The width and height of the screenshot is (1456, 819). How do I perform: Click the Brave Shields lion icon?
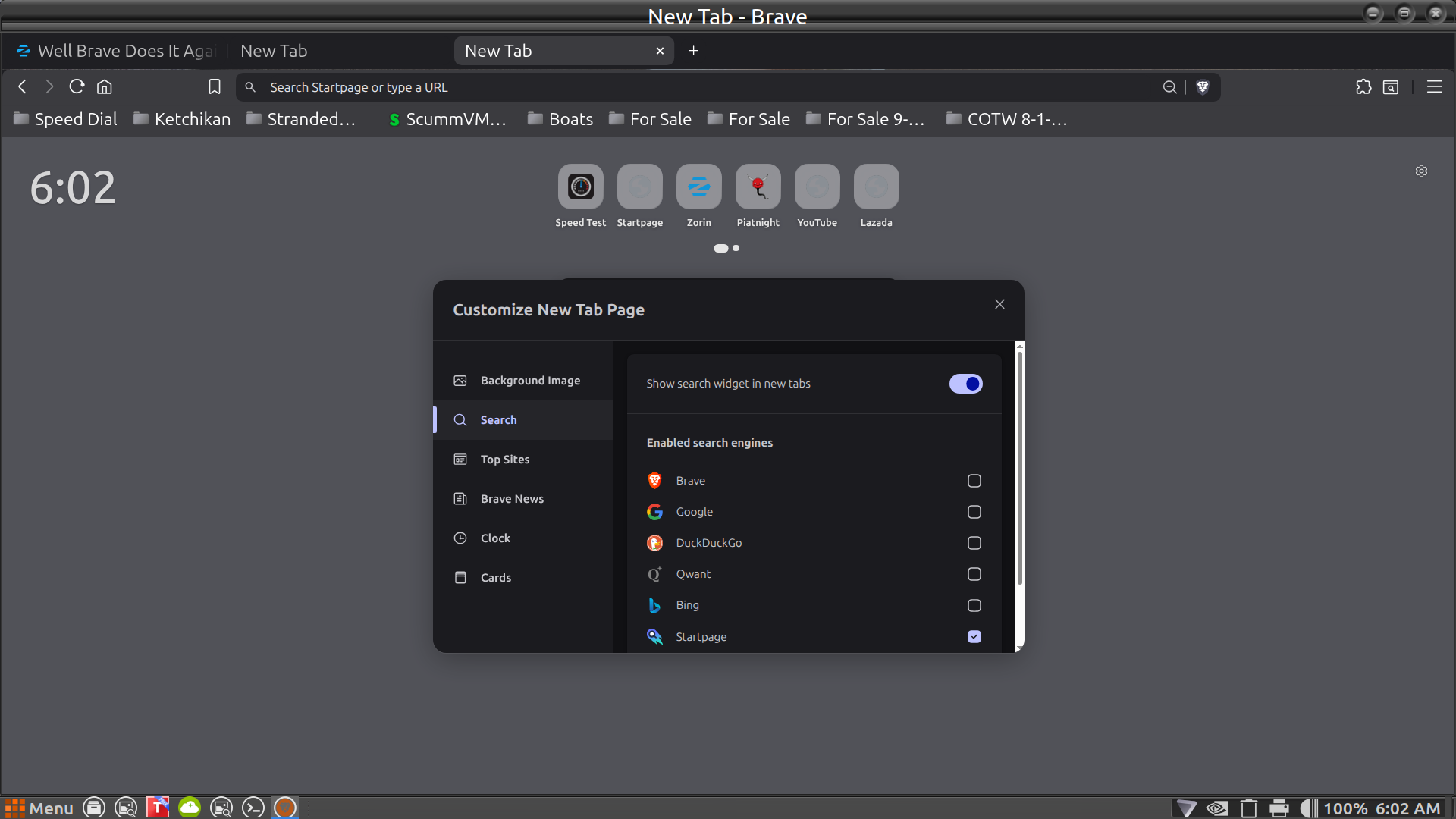click(1203, 87)
